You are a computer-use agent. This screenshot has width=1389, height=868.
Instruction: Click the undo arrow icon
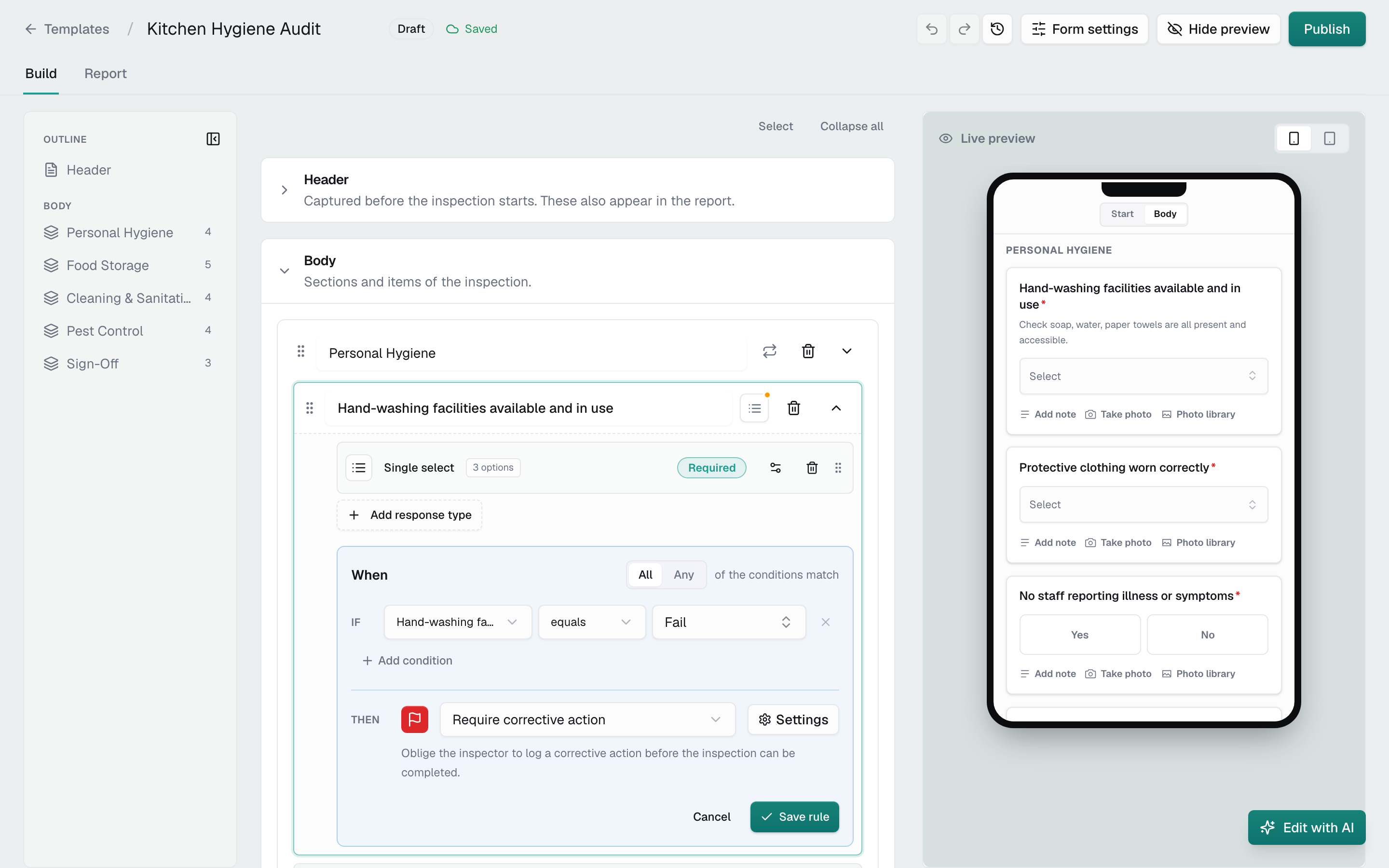point(932,29)
